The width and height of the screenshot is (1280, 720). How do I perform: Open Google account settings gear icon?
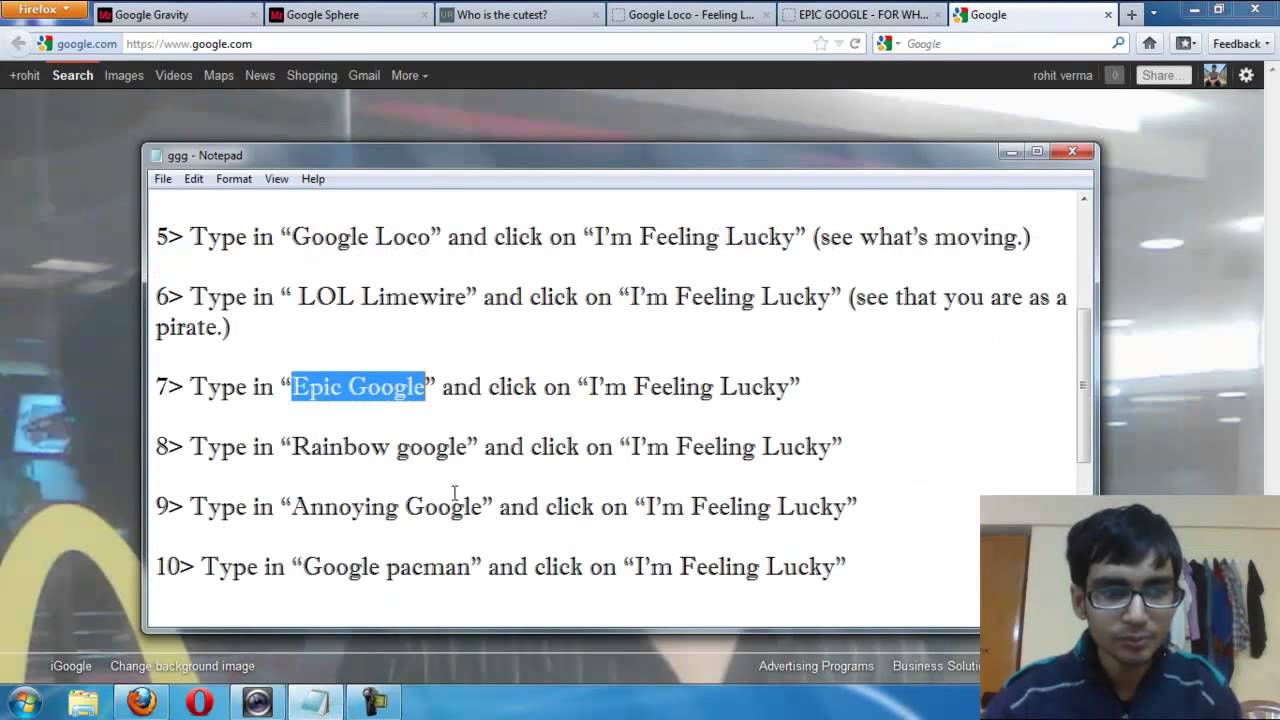[x=1246, y=75]
